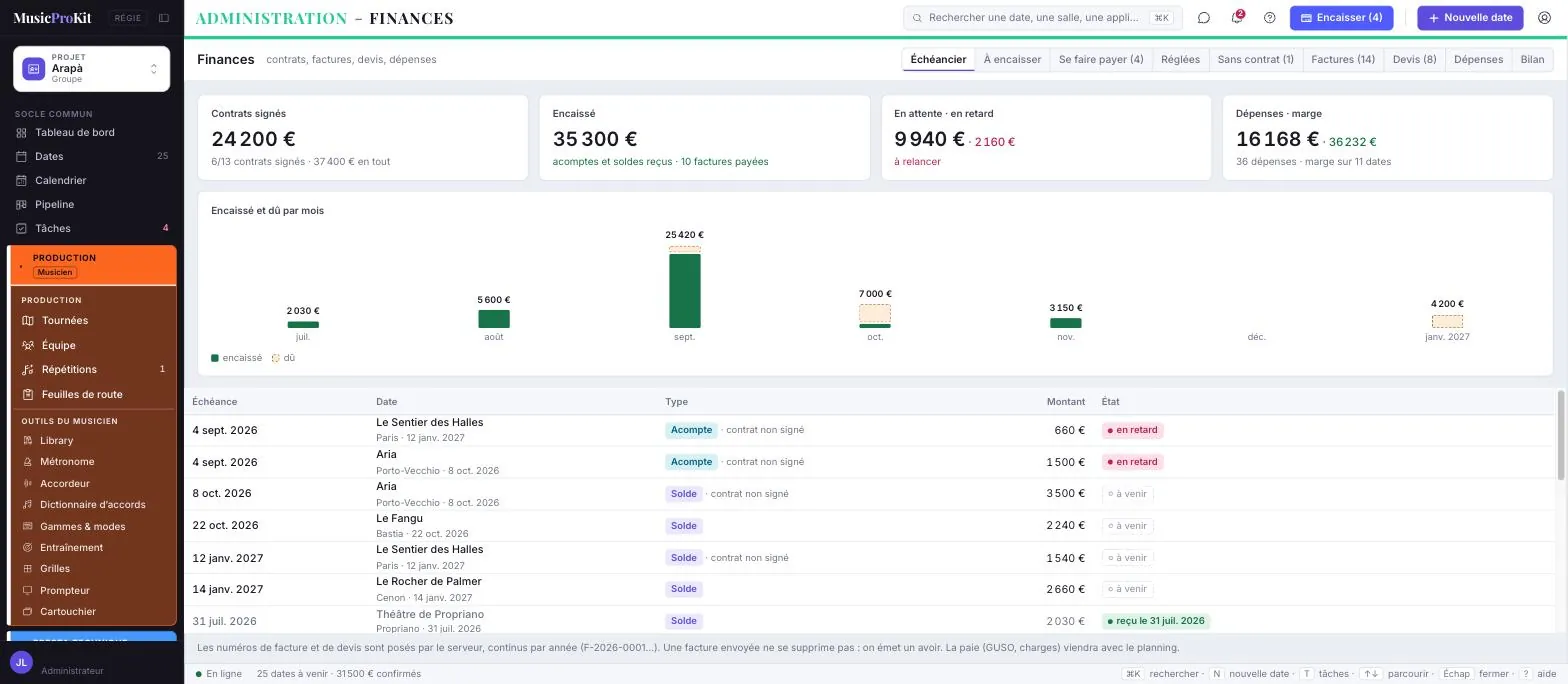Open the chat messages icon

[x=1204, y=18]
